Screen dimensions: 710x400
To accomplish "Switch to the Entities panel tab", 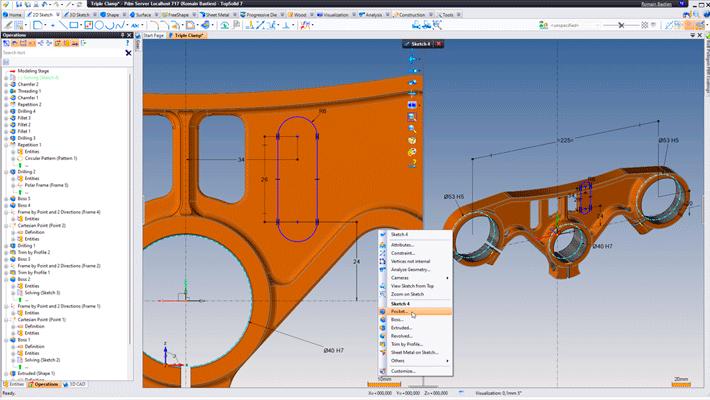I will [x=14, y=384].
